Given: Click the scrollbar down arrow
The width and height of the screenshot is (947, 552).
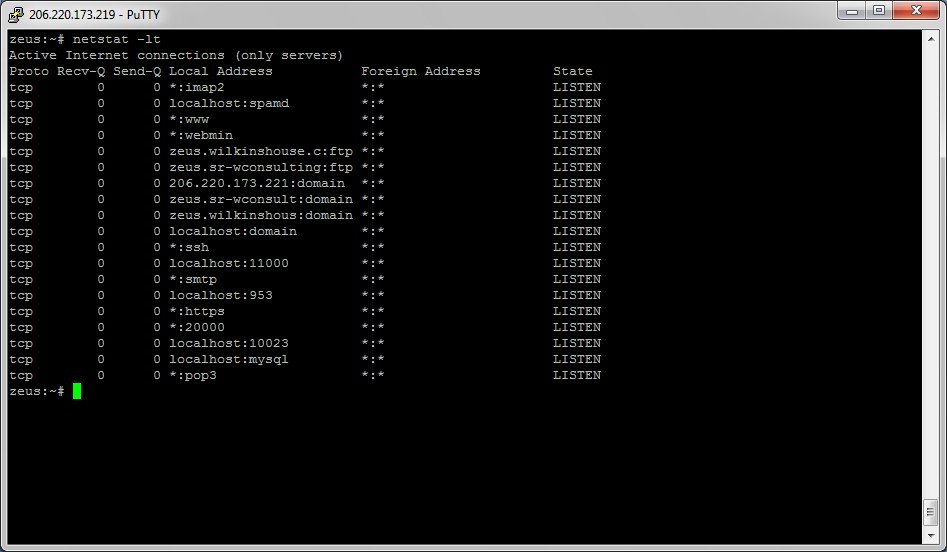Looking at the screenshot, I should [930, 535].
